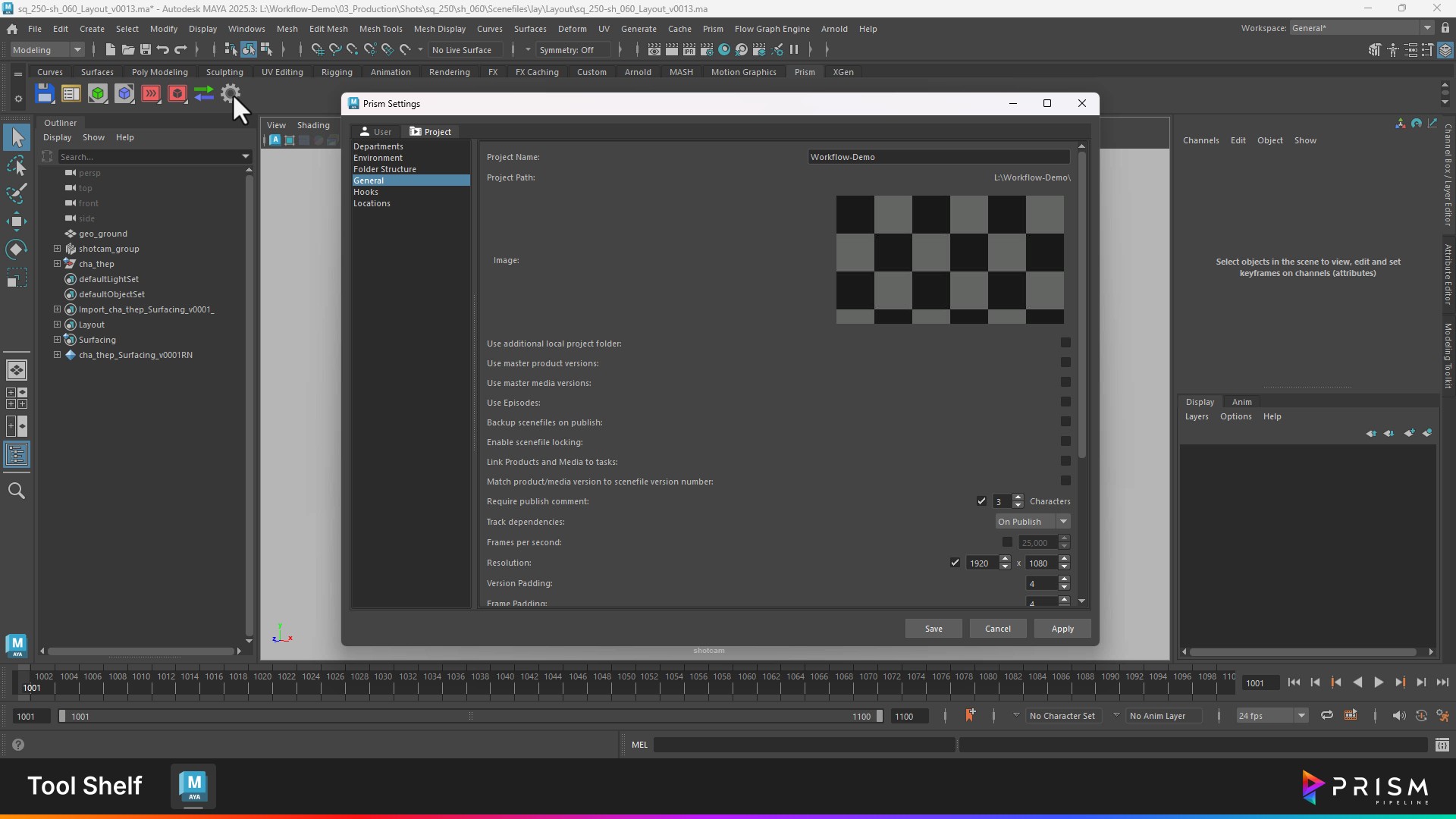Disable Require publish comment checkbox

click(981, 501)
